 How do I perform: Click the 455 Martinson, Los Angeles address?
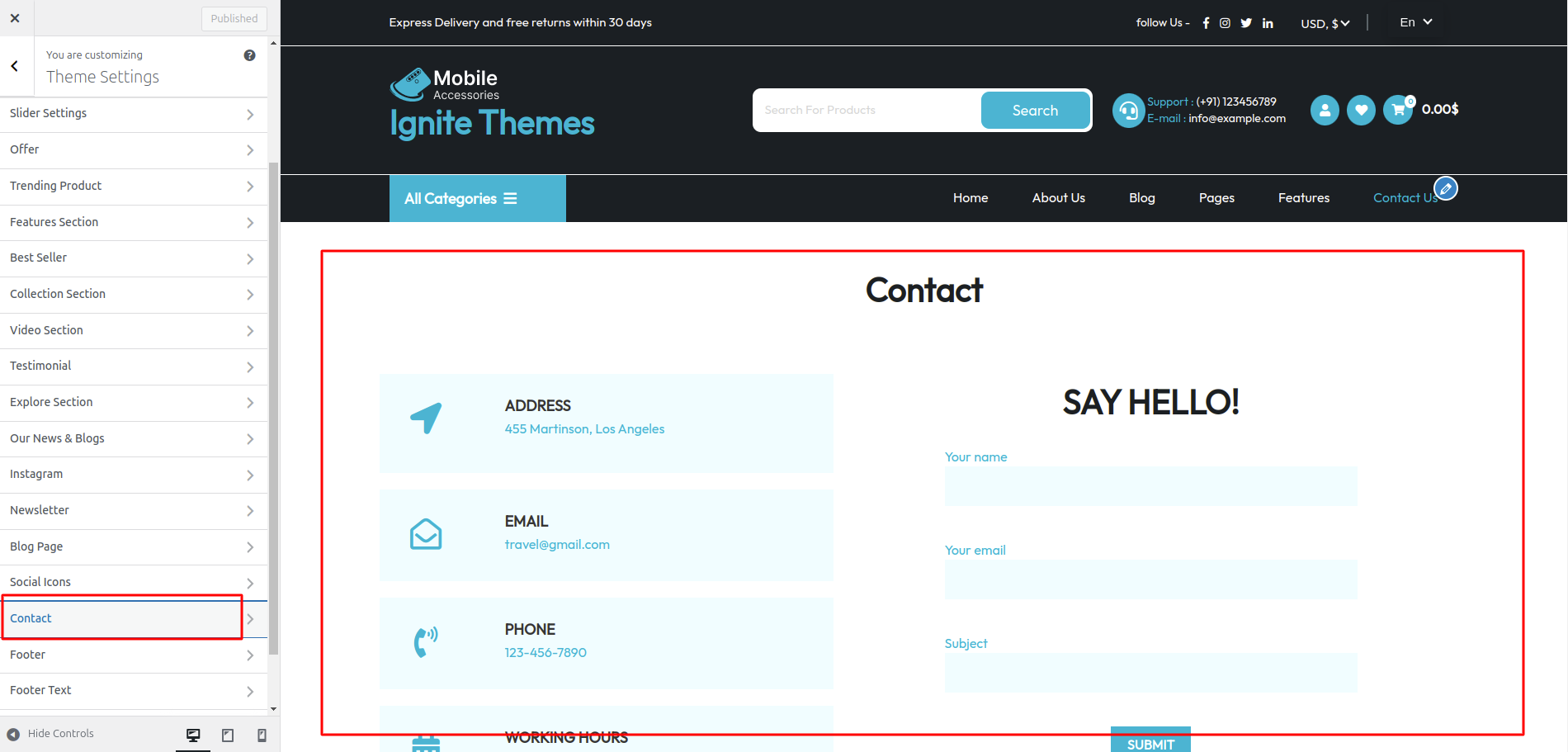[x=584, y=429]
